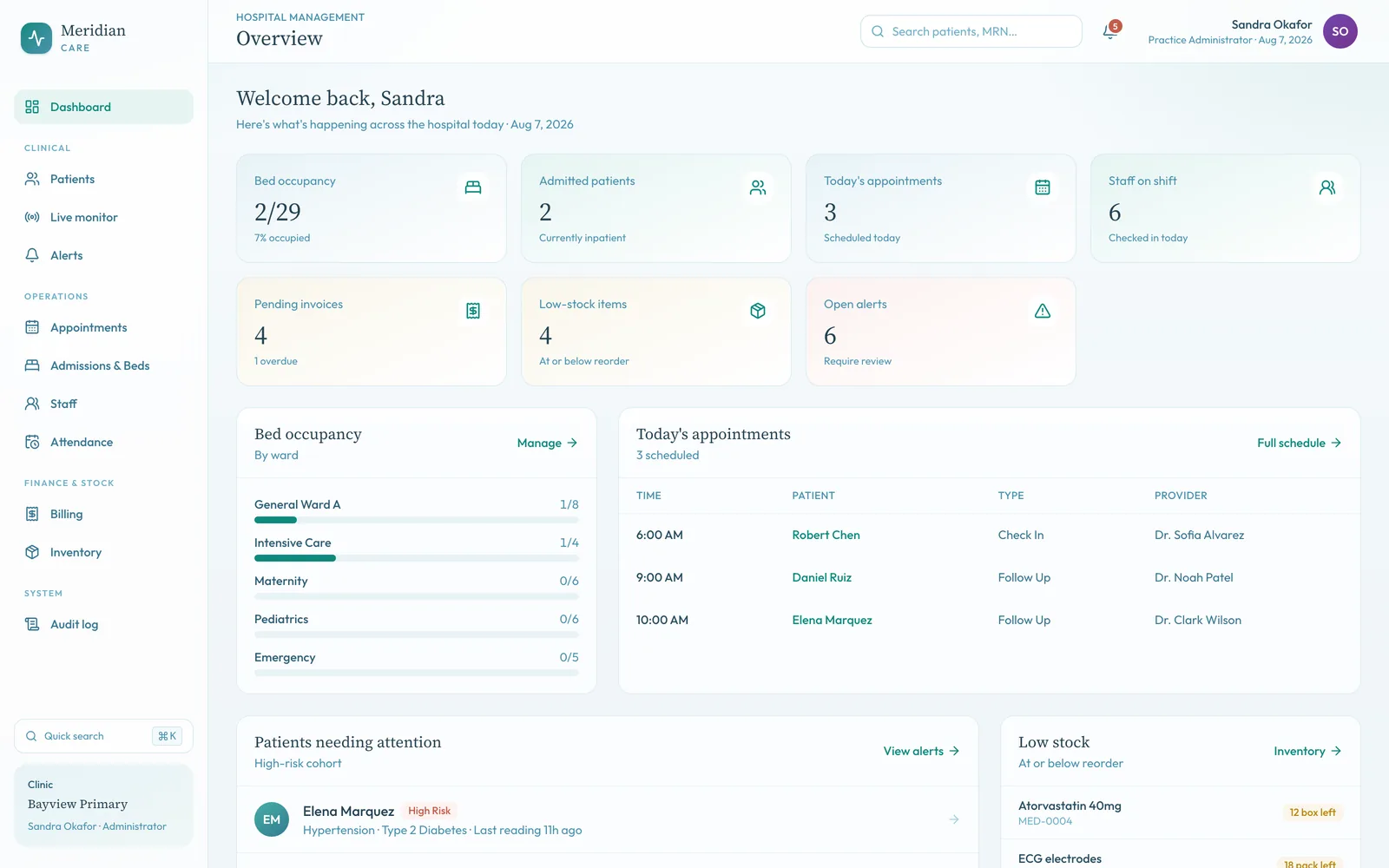Open Dashboard in the sidebar
Screen dimensions: 1389x868
point(103,107)
